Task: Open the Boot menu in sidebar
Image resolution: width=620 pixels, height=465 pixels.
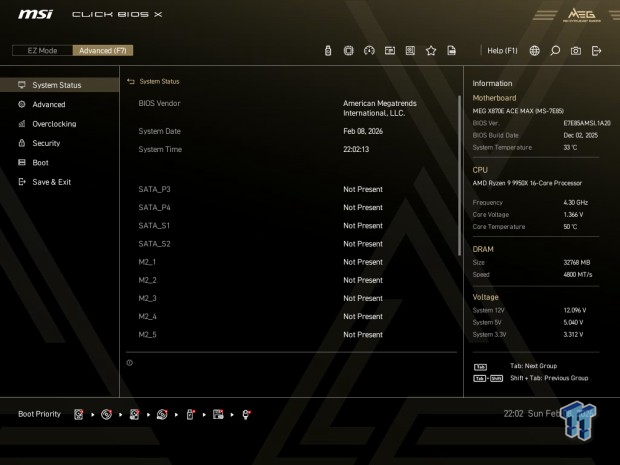Action: click(59, 163)
